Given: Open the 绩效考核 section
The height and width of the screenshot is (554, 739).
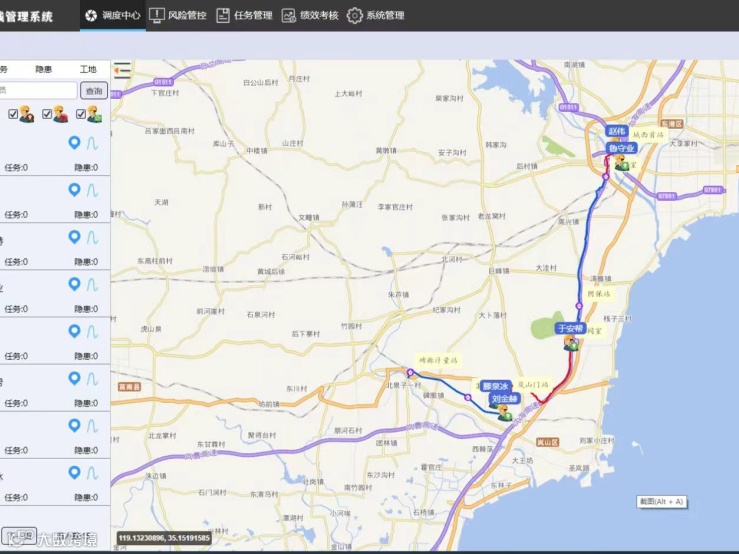Looking at the screenshot, I should 310,16.
